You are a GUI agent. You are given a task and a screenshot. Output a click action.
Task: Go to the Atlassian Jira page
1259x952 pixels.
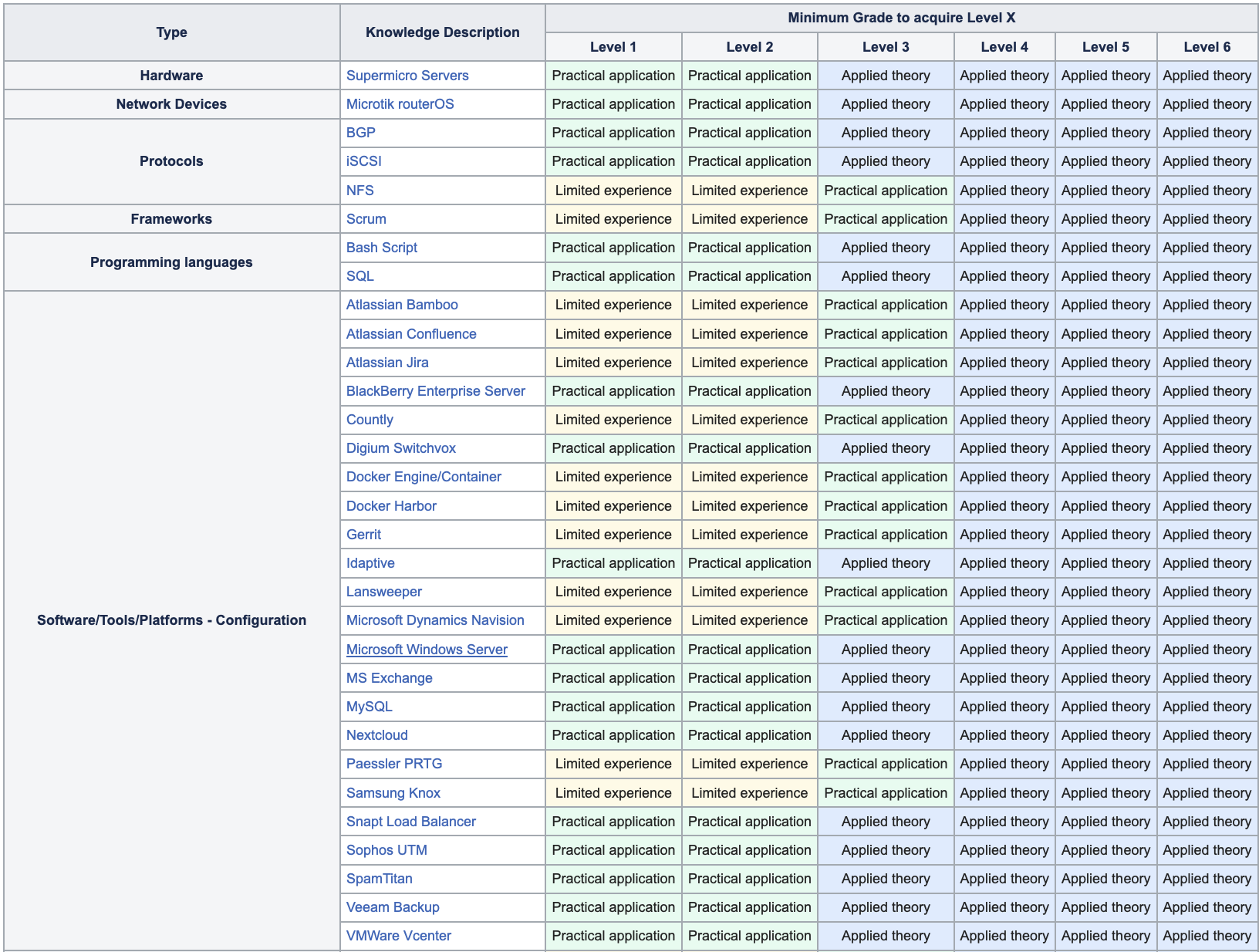click(386, 363)
